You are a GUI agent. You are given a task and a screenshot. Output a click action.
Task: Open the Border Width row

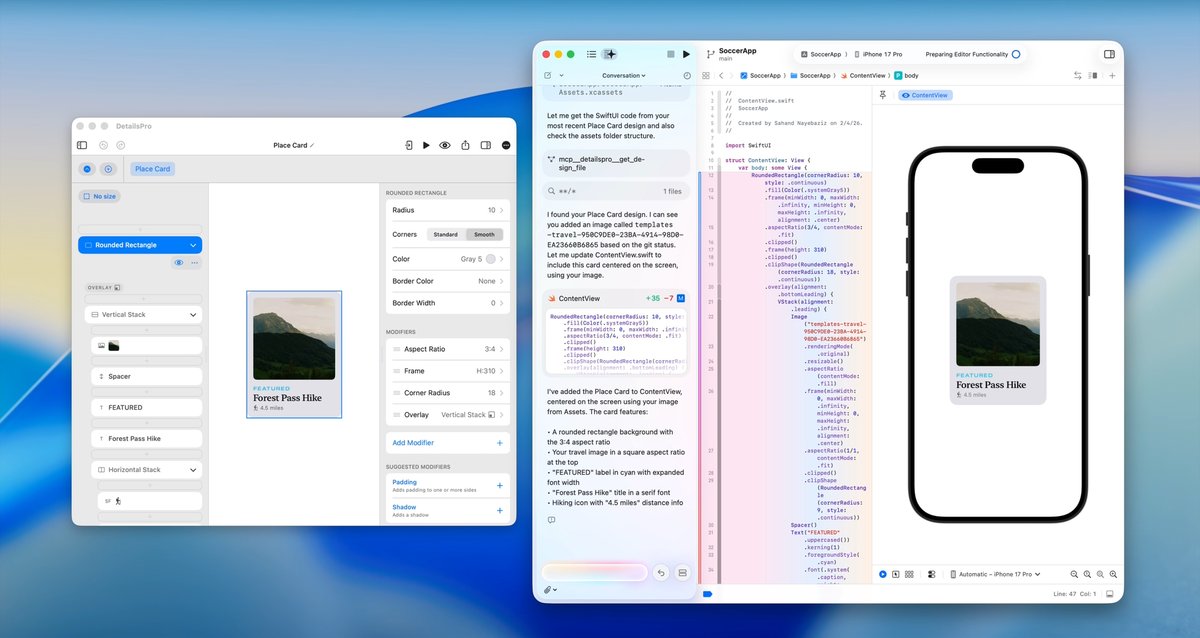point(447,303)
